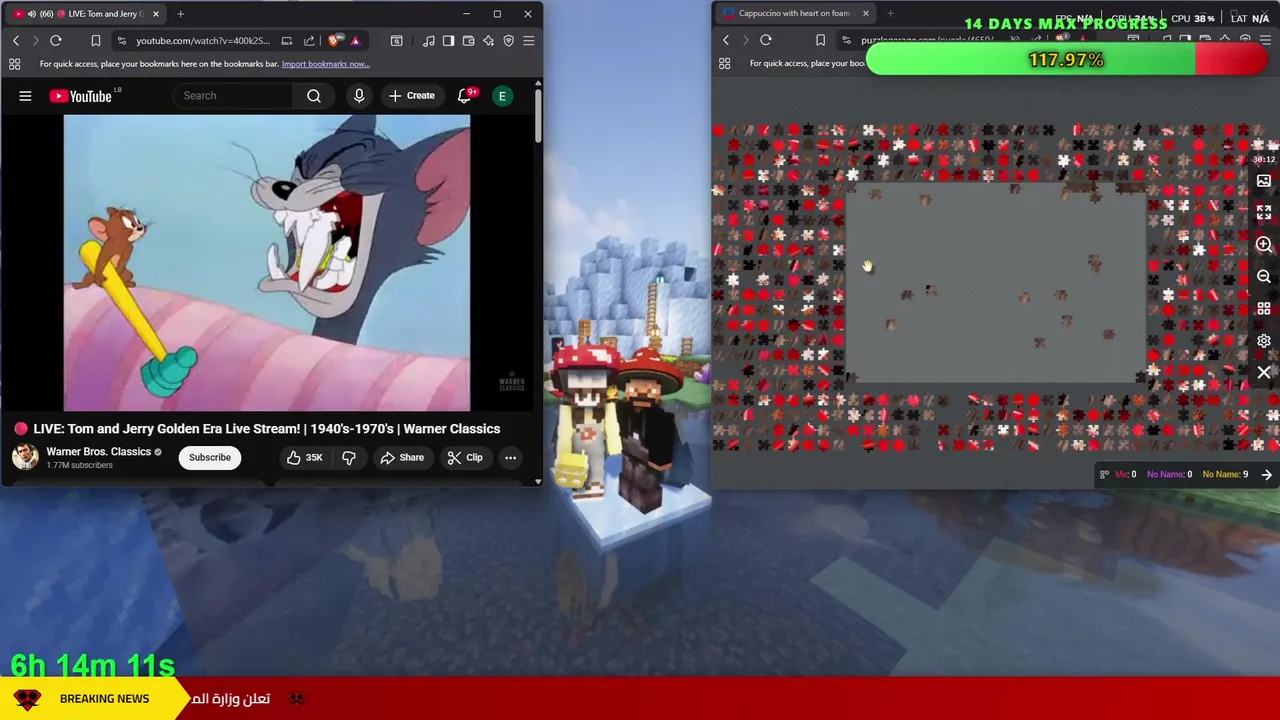Open the Warner Bros. Classics channel avatar
Viewport: 1280px width, 720px height.
pyautogui.click(x=25, y=457)
